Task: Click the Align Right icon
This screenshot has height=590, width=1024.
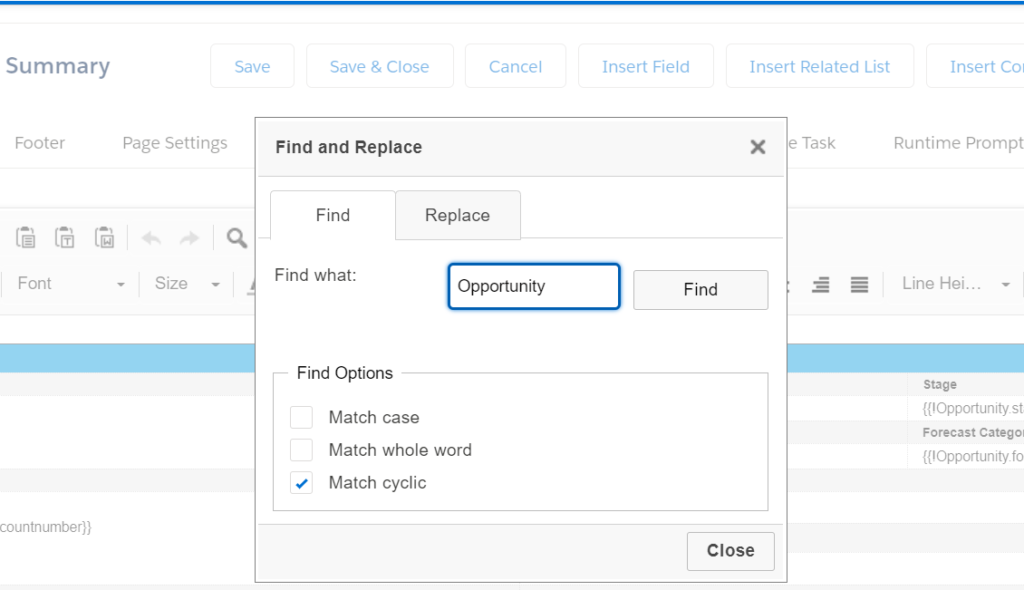Action: pyautogui.click(x=821, y=285)
